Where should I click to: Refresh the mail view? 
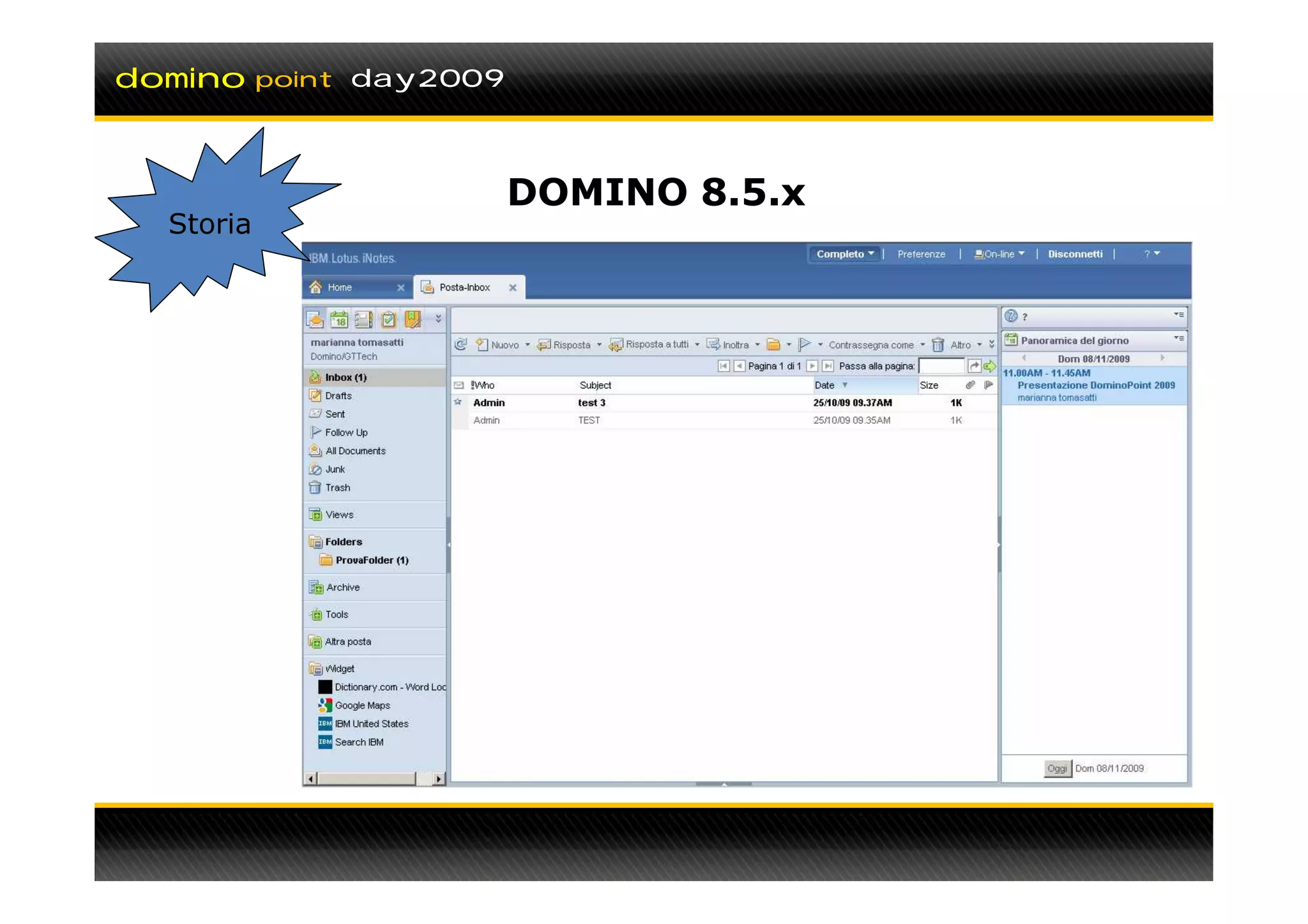pos(460,345)
